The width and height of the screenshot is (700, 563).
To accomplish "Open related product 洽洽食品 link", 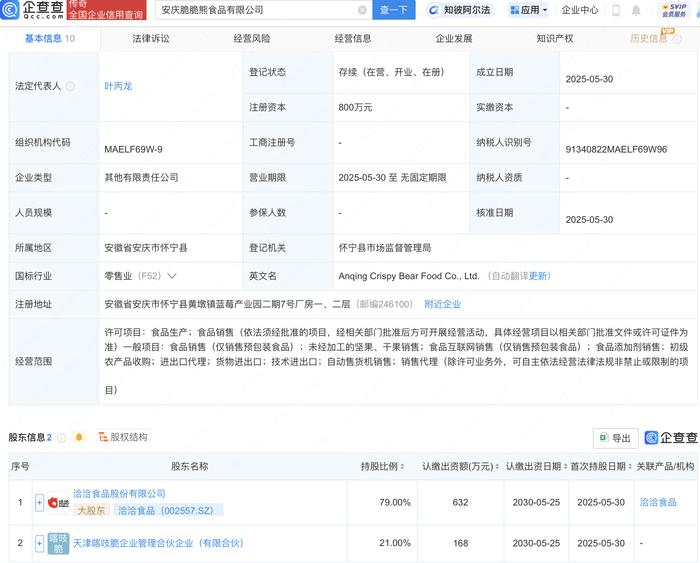I will coord(658,502).
